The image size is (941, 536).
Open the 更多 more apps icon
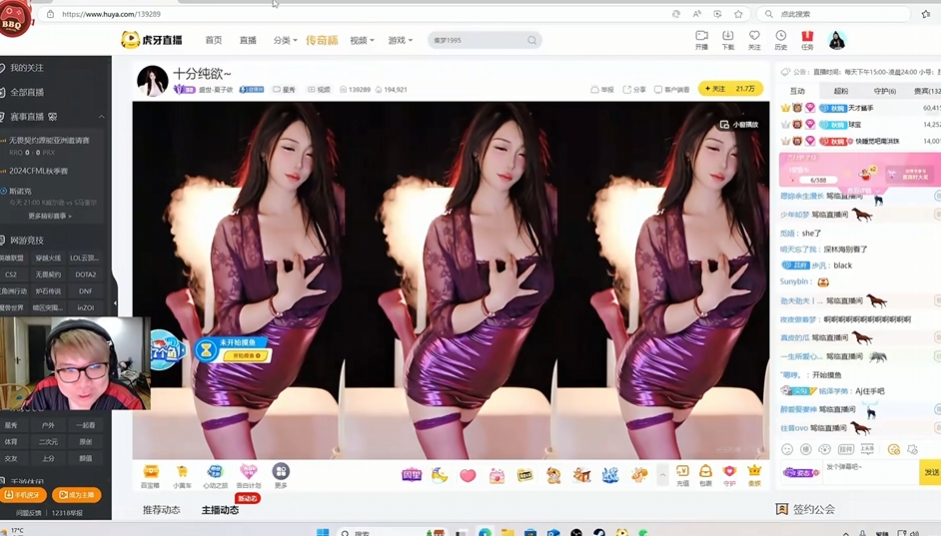280,475
